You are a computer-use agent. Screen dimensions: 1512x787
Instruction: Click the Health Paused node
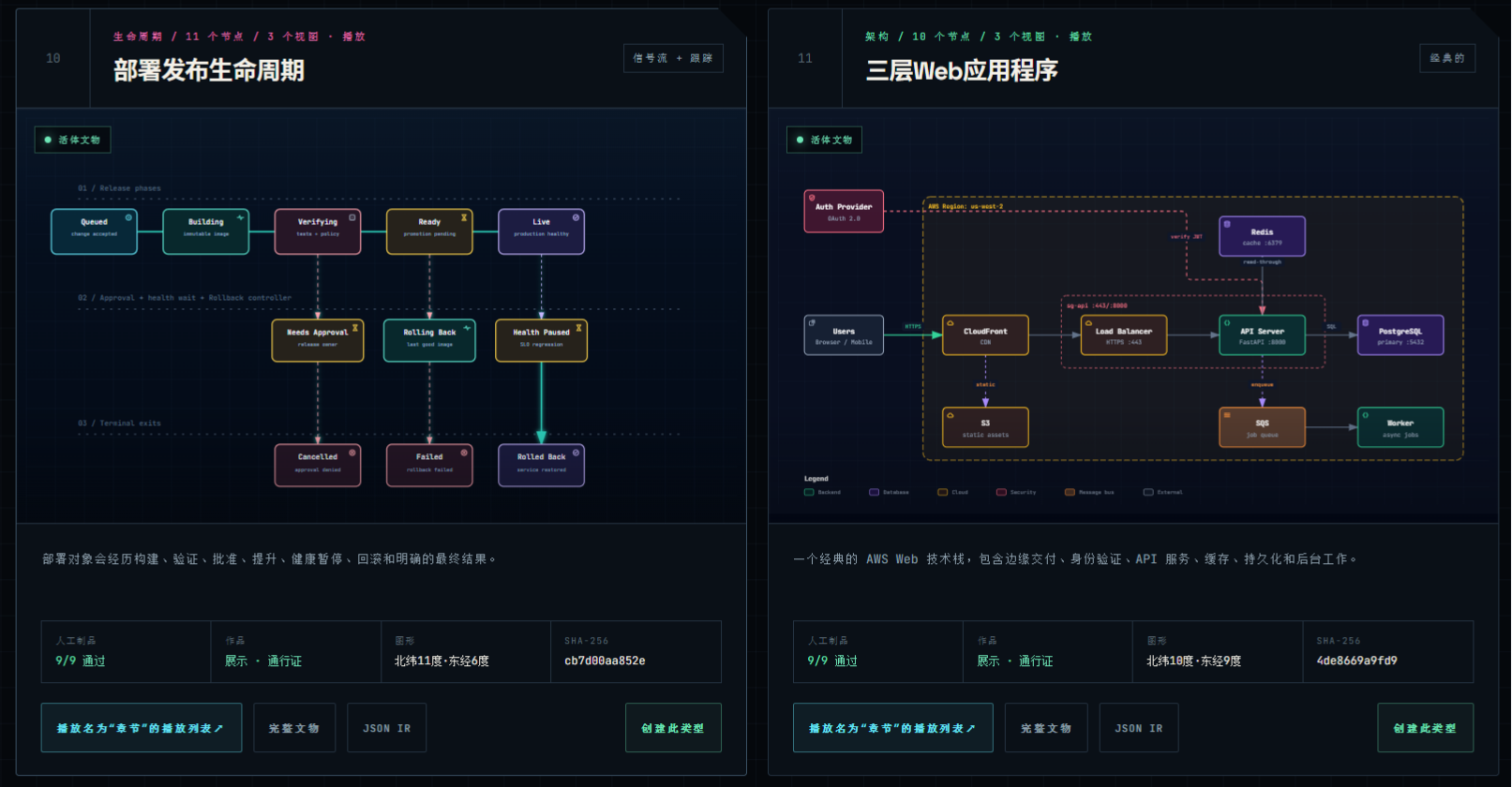coord(541,340)
